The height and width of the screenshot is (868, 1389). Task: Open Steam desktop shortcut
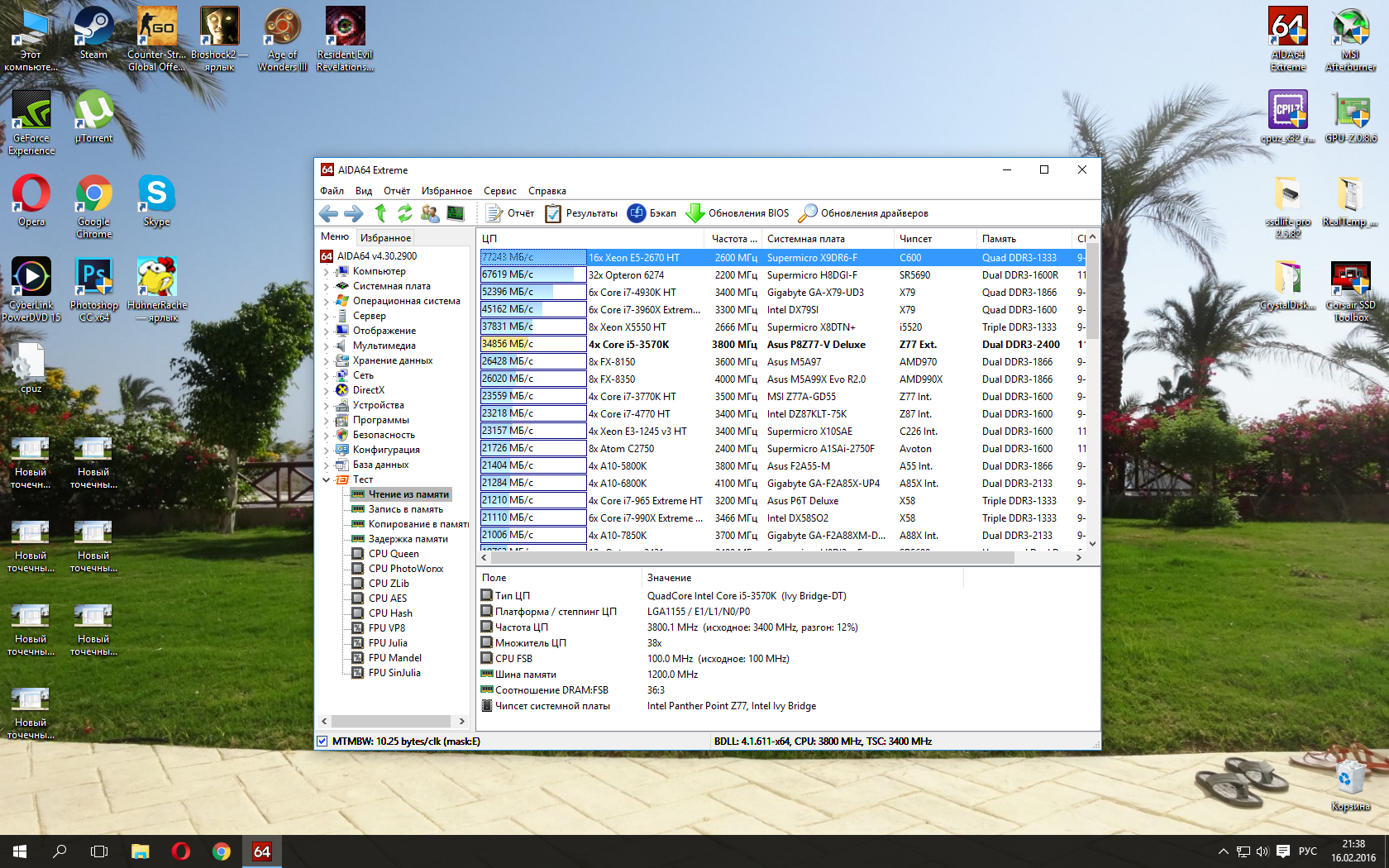(93, 34)
